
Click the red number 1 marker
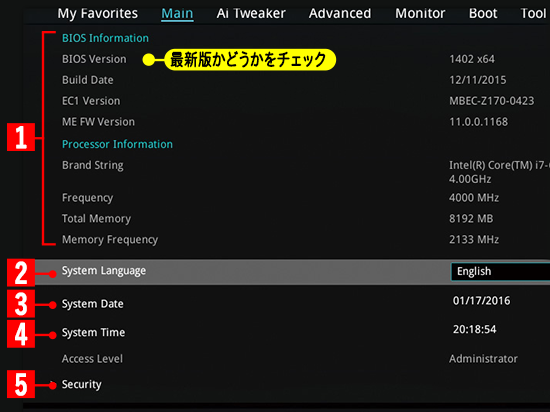click(x=21, y=137)
